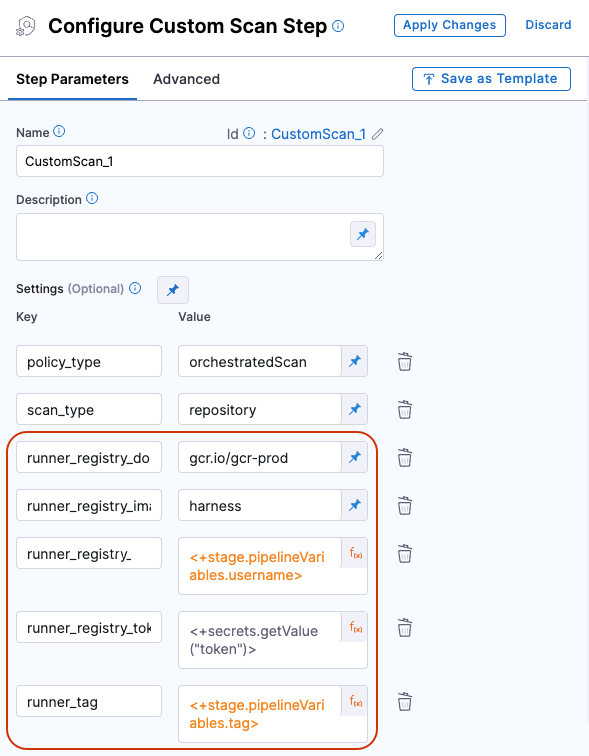The width and height of the screenshot is (589, 756).
Task: Switch to the Advanced tab
Action: 187,79
